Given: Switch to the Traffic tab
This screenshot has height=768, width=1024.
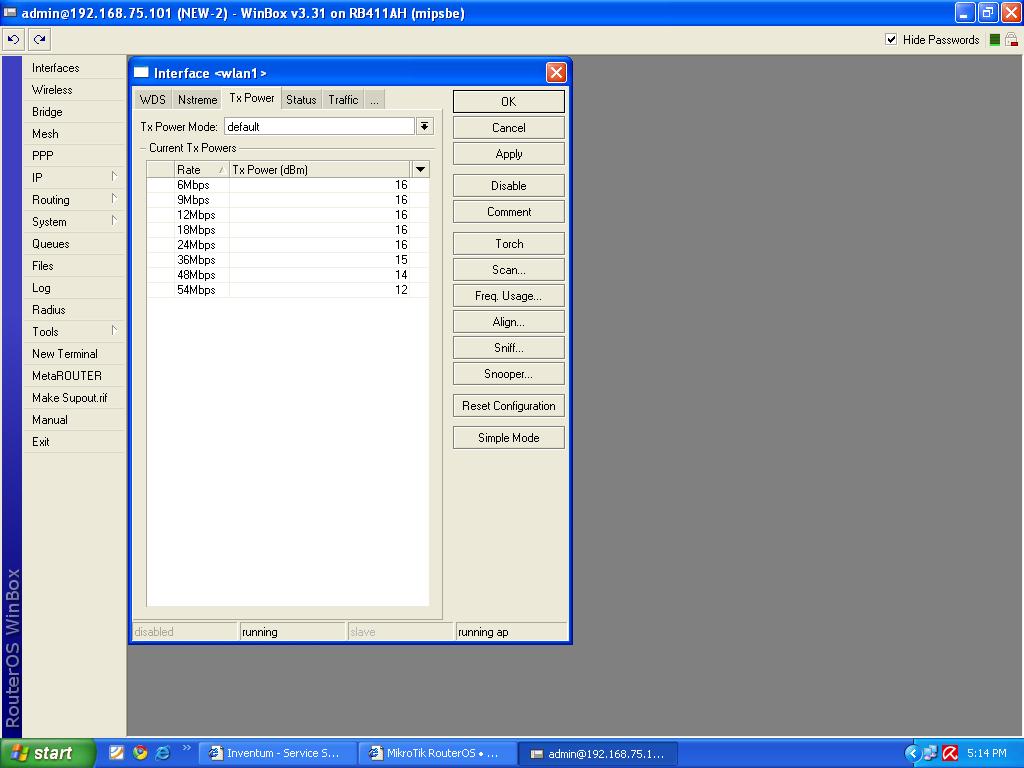Looking at the screenshot, I should point(343,99).
